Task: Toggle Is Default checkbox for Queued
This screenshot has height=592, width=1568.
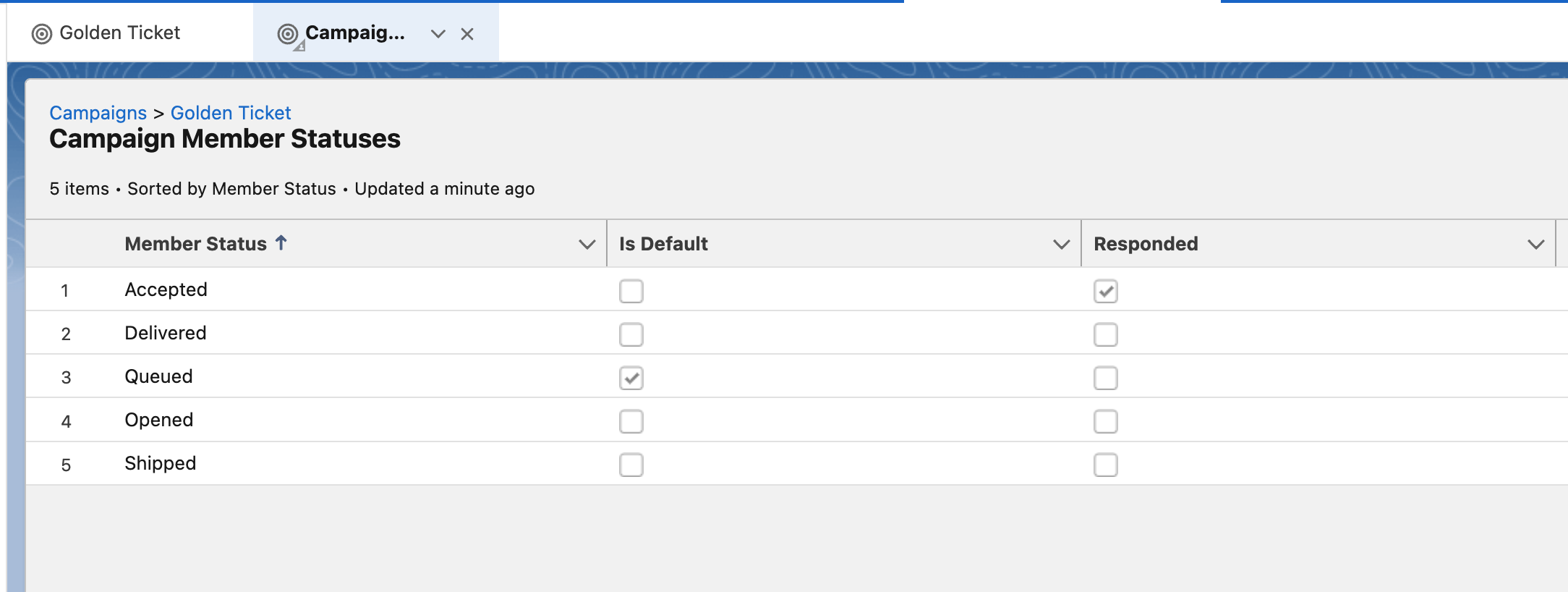Action: (631, 378)
